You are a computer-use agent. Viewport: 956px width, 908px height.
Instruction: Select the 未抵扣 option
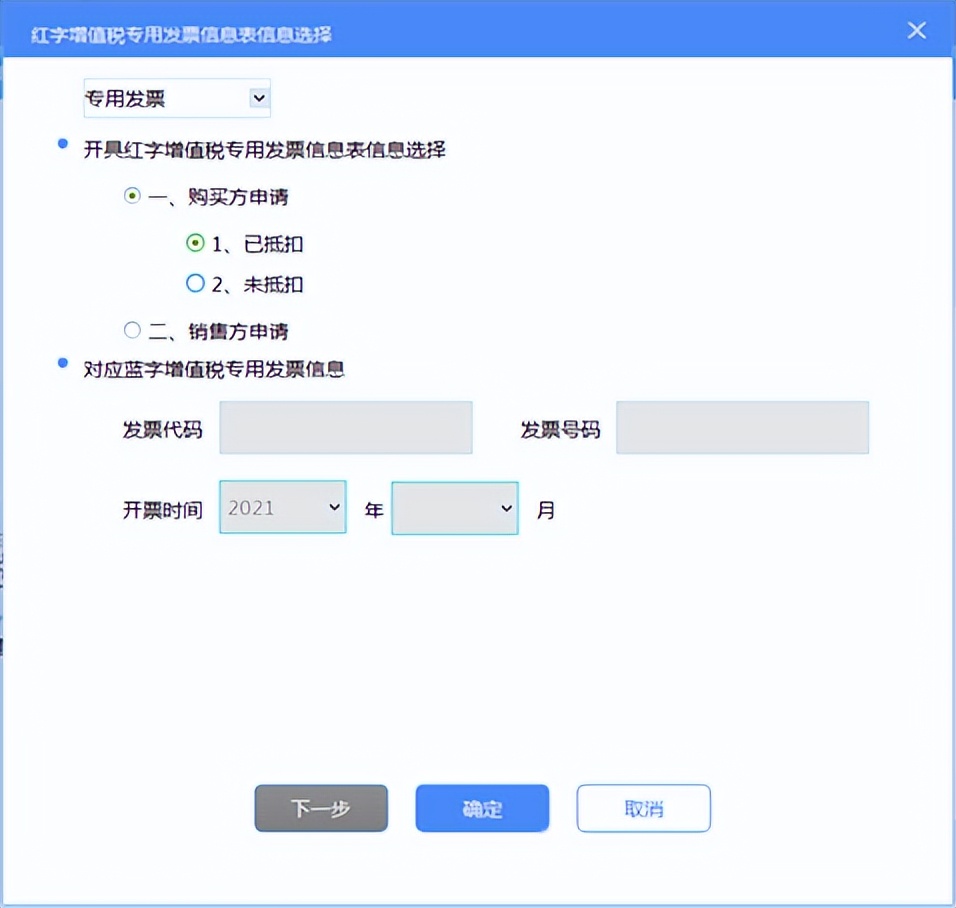point(196,284)
